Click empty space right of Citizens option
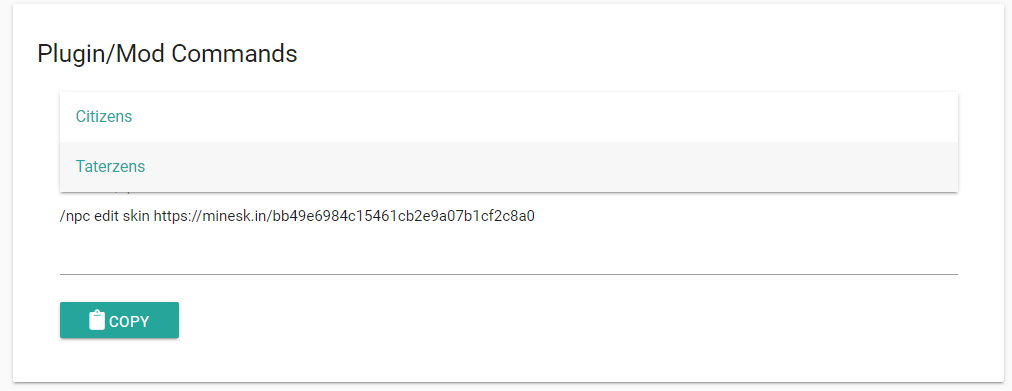Viewport: 1012px width, 391px height. point(549,117)
